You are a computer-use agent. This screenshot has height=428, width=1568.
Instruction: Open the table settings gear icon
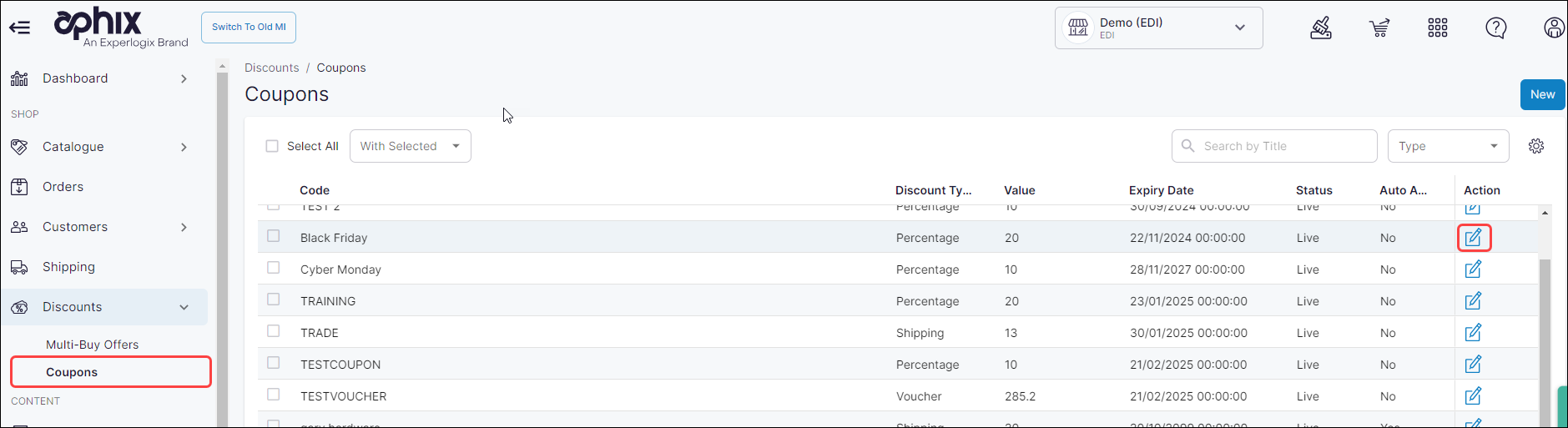coord(1535,146)
